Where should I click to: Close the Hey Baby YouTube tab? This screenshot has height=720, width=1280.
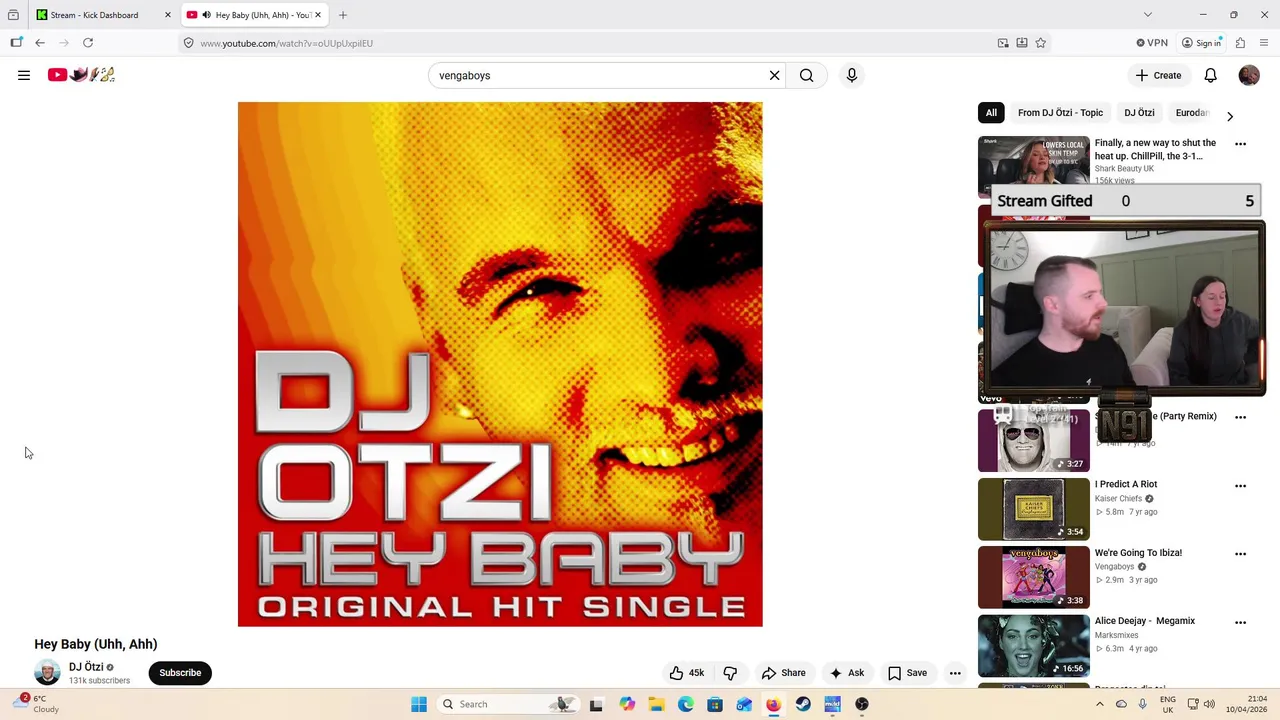318,15
